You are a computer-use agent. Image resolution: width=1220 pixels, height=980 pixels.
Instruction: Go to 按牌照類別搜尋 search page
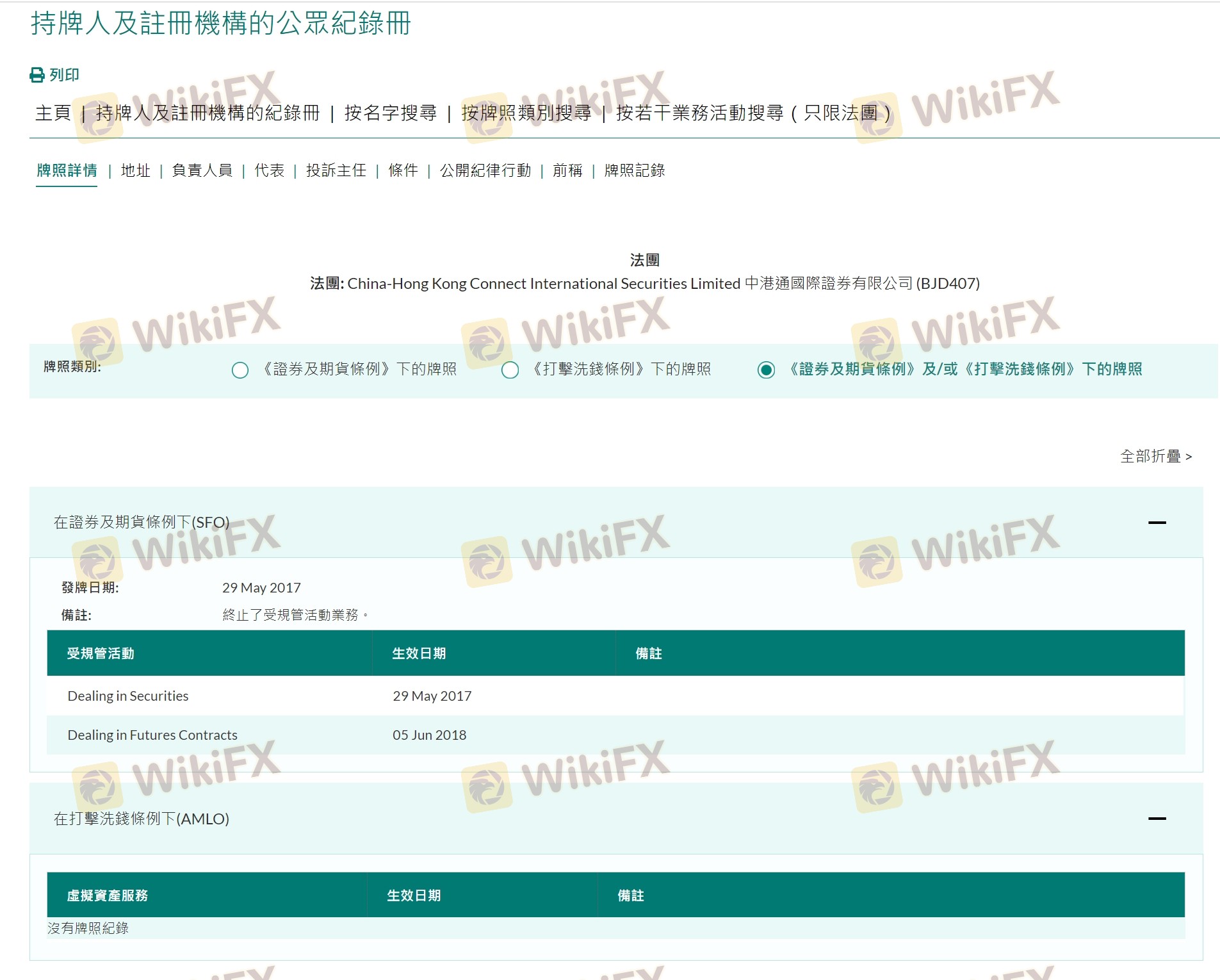pos(526,113)
